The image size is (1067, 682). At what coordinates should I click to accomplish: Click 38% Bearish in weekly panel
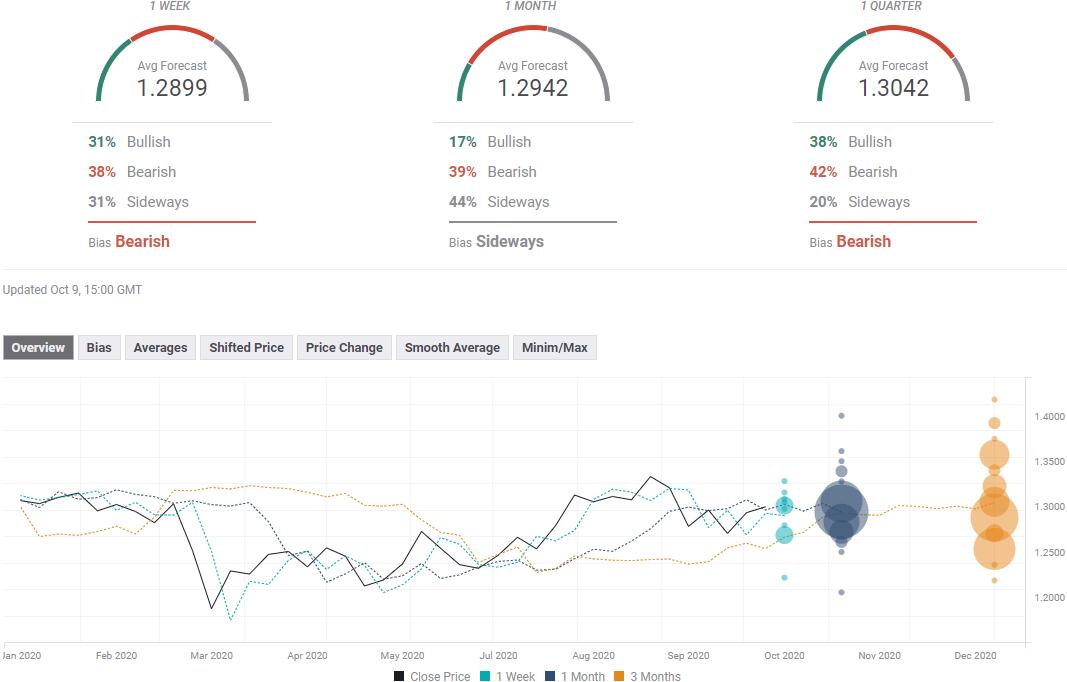(x=132, y=172)
